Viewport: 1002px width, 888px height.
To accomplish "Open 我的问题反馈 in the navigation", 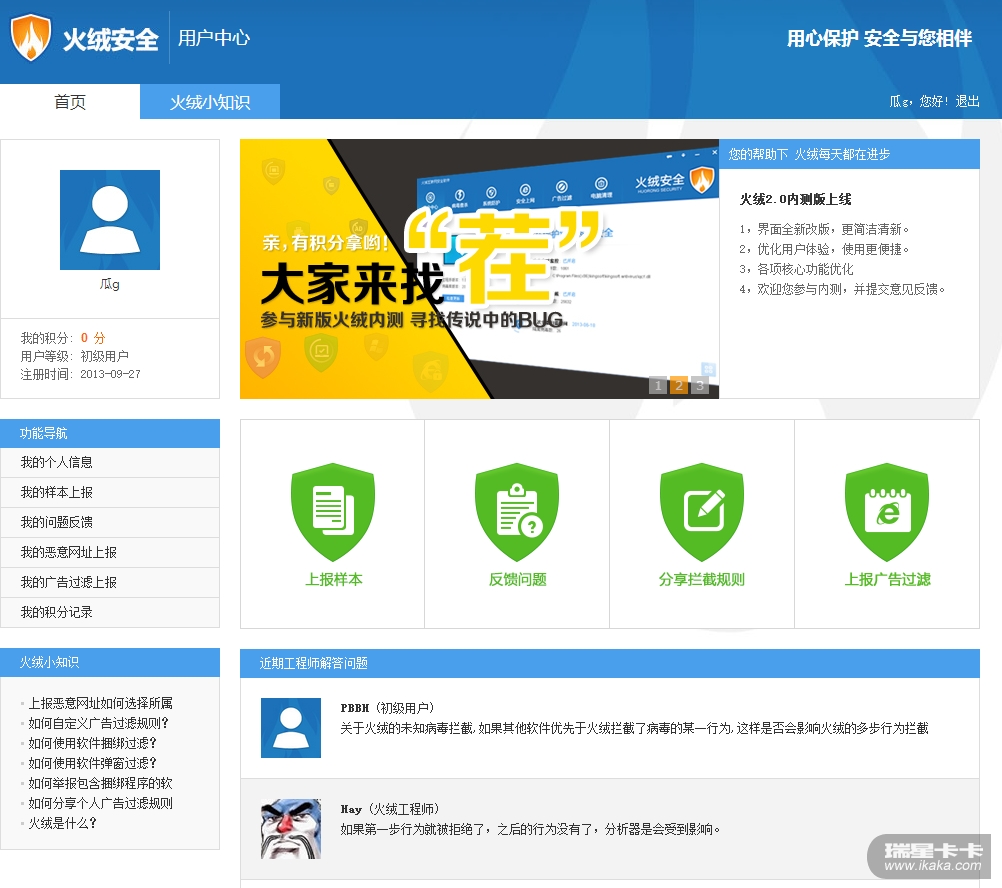I will (110, 523).
